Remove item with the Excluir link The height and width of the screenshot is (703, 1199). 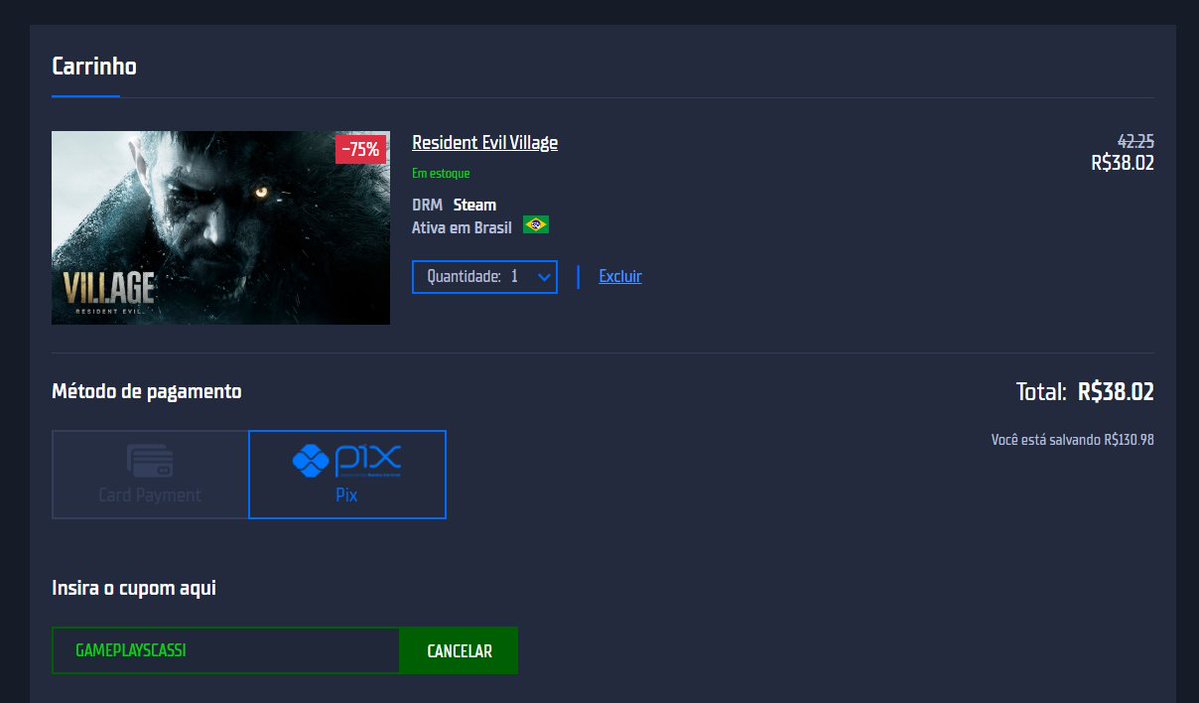click(620, 276)
